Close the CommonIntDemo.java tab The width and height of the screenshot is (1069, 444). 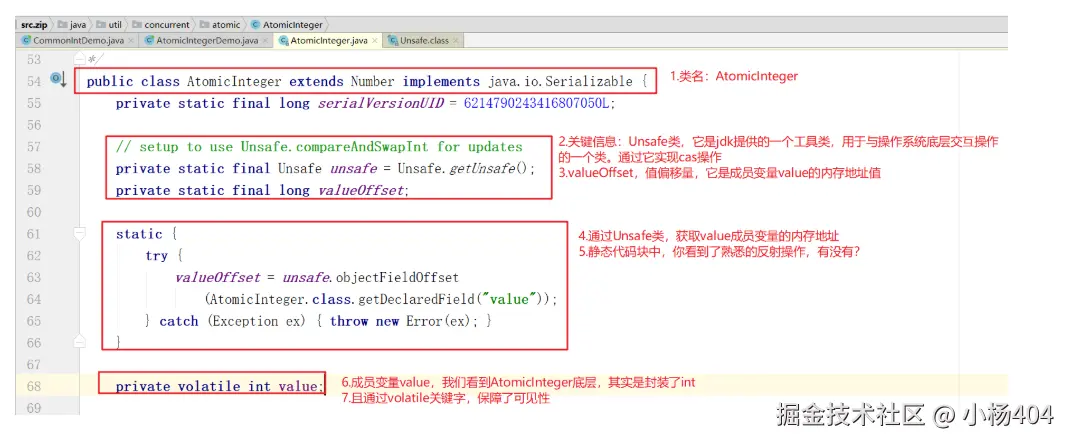[x=131, y=42]
